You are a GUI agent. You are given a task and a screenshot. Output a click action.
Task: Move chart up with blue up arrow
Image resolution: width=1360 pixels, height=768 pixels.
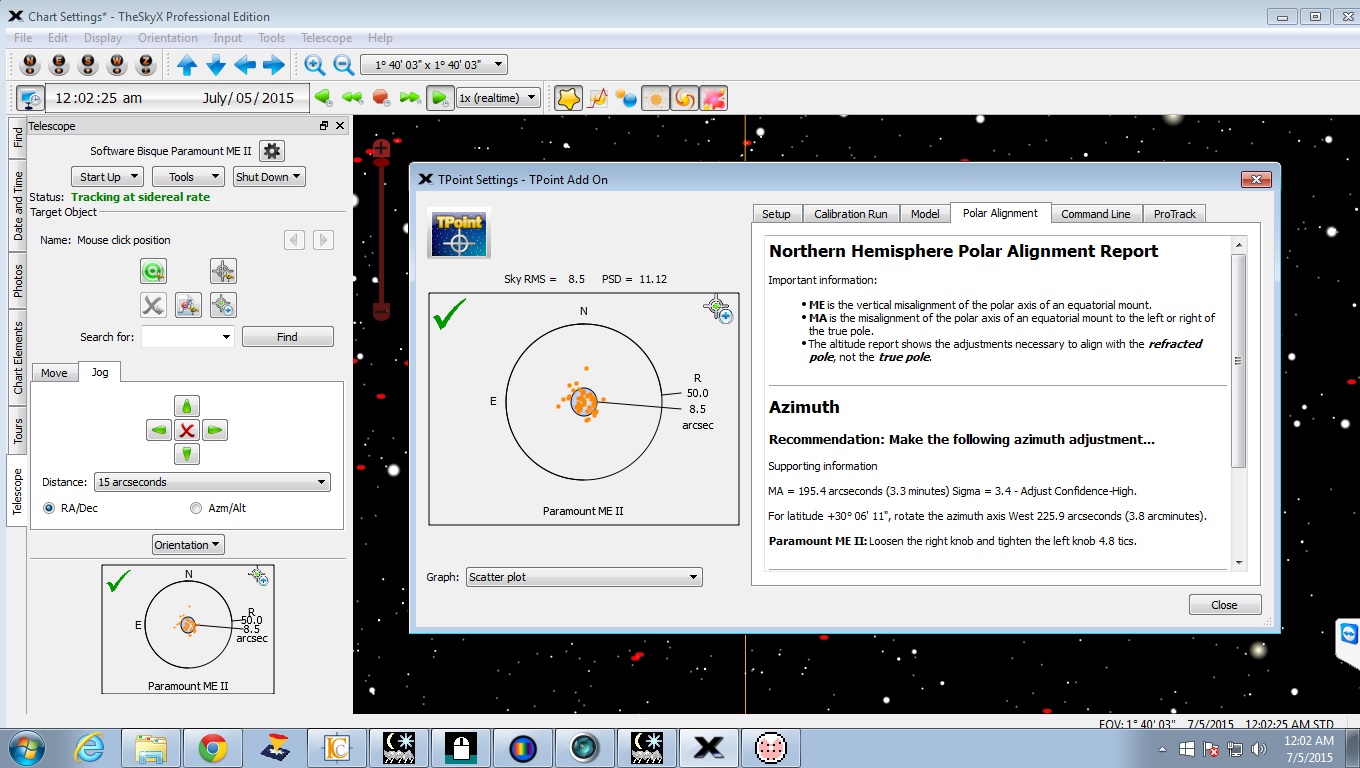coord(187,65)
